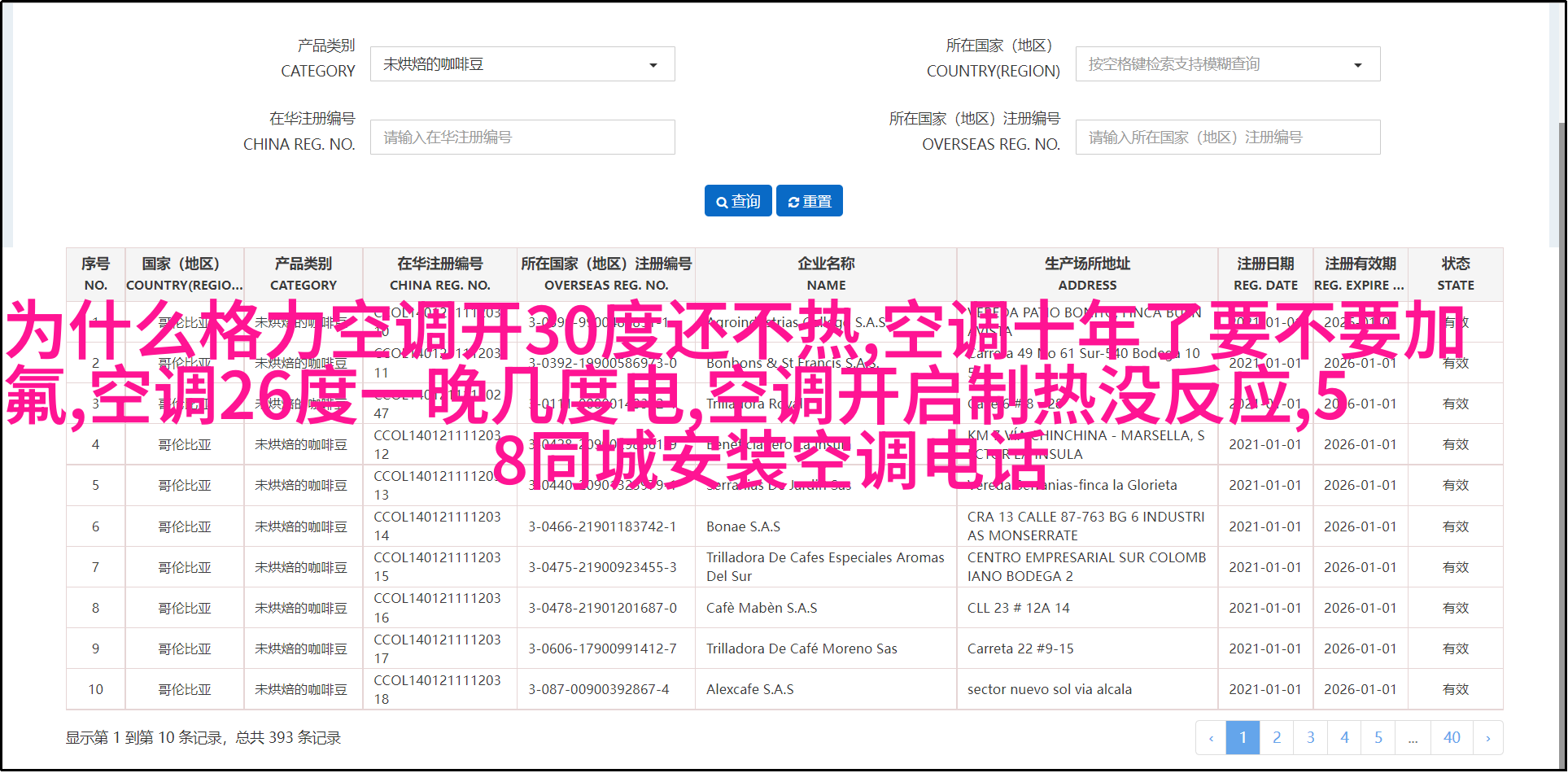Click the 重置 reset button
Viewport: 1568px width, 773px height.
810,201
